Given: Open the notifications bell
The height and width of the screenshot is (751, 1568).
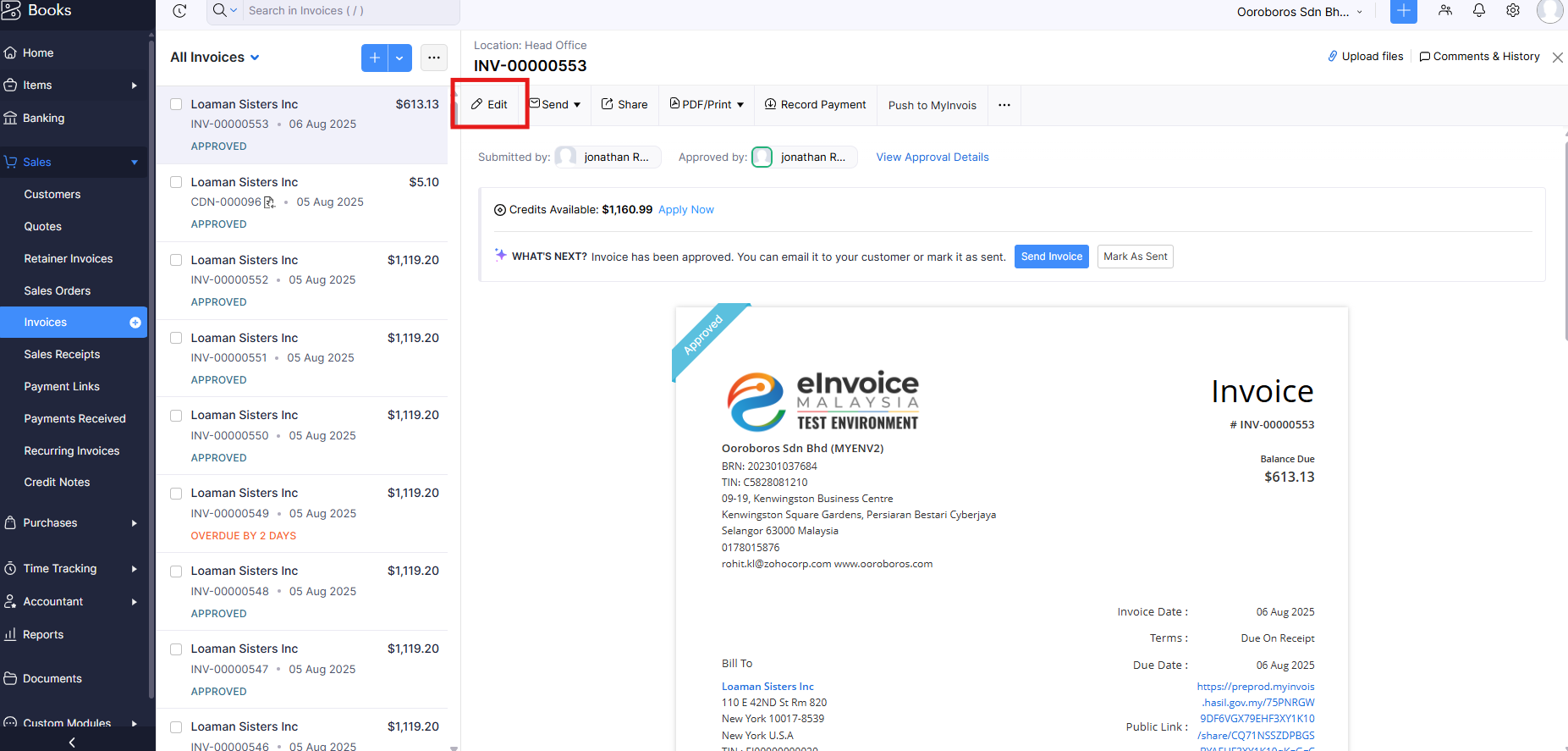Looking at the screenshot, I should (x=1479, y=10).
